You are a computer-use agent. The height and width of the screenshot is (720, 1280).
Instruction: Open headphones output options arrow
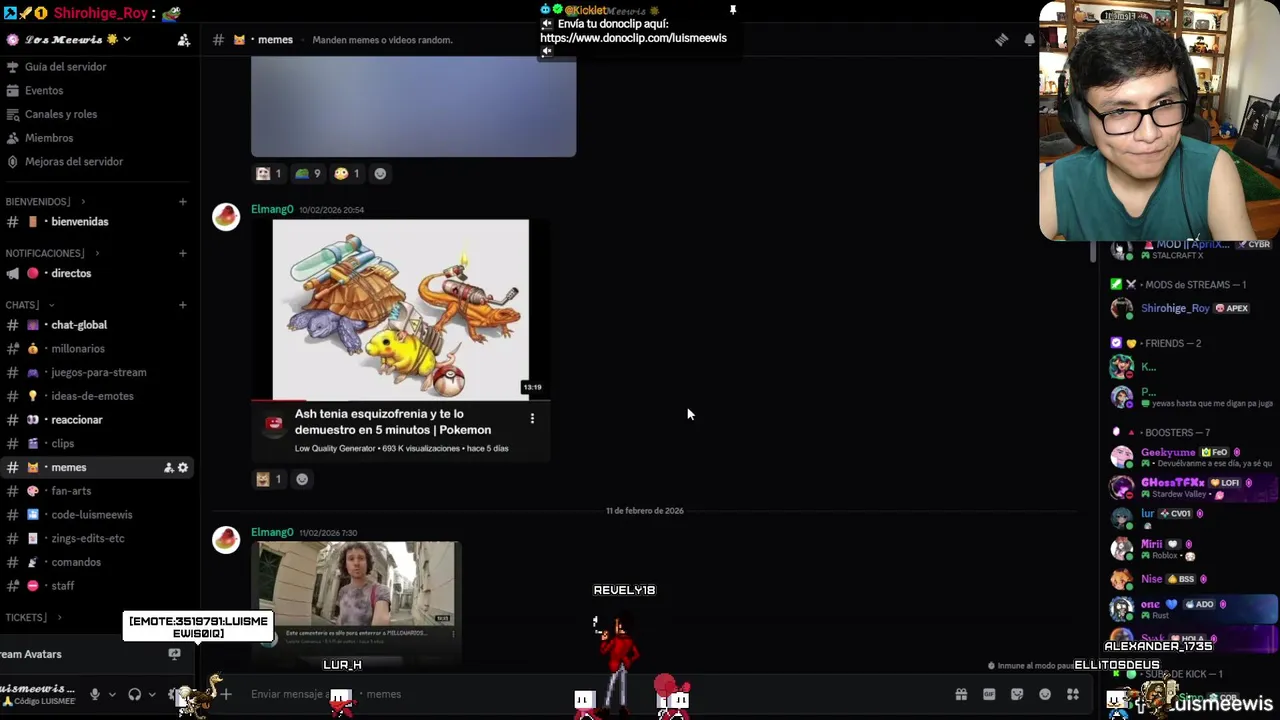(x=152, y=694)
